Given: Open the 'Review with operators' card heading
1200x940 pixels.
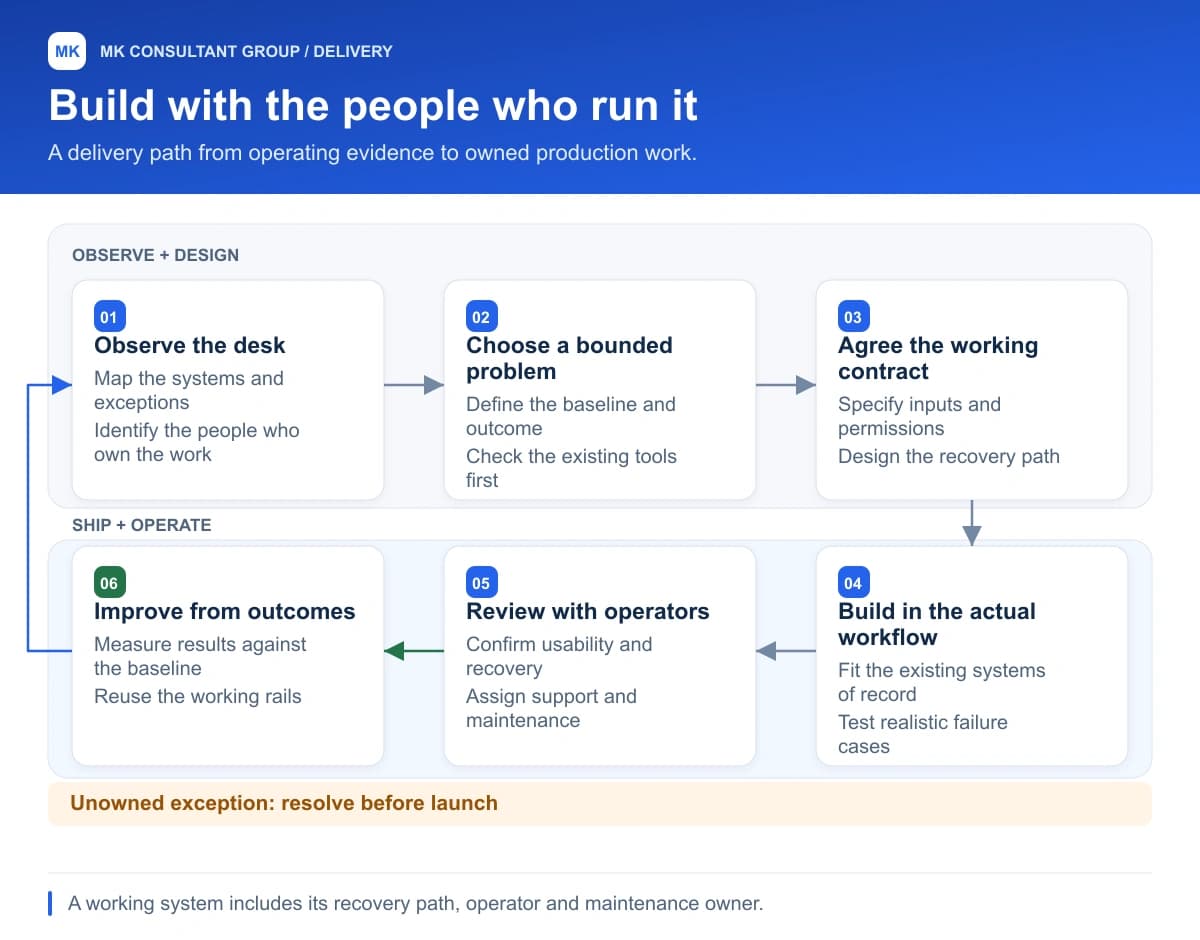Looking at the screenshot, I should coord(588,611).
